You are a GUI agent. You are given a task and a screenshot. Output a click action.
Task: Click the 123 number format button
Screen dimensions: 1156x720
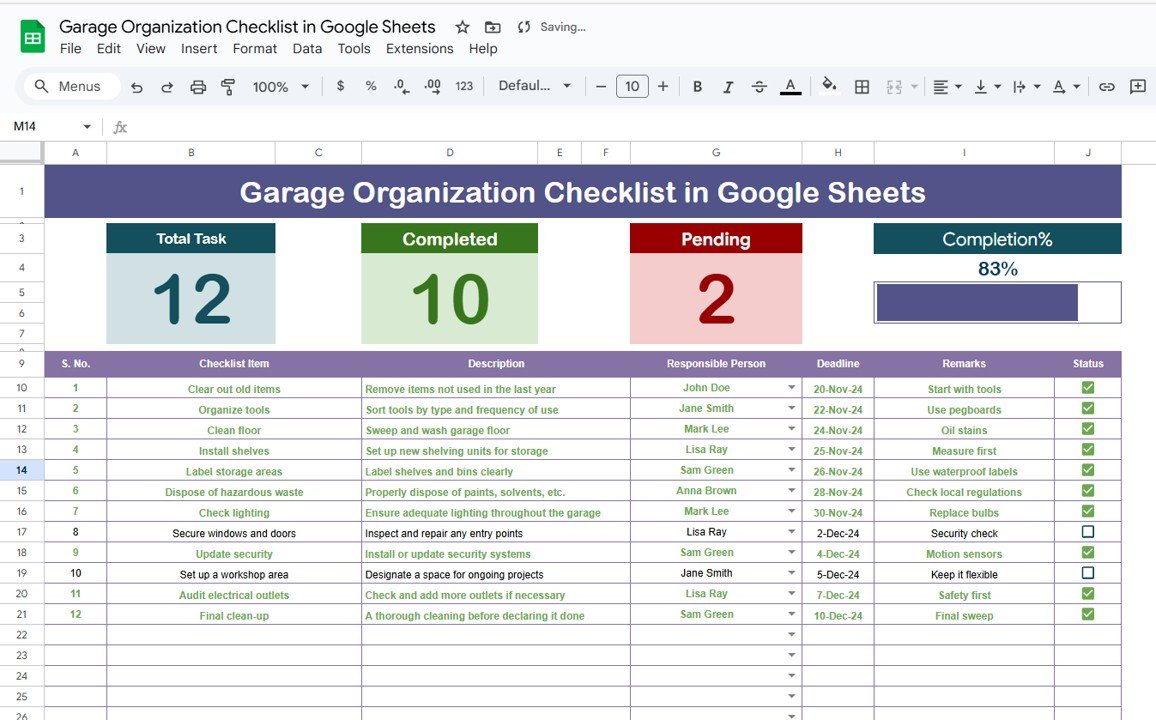click(x=464, y=86)
